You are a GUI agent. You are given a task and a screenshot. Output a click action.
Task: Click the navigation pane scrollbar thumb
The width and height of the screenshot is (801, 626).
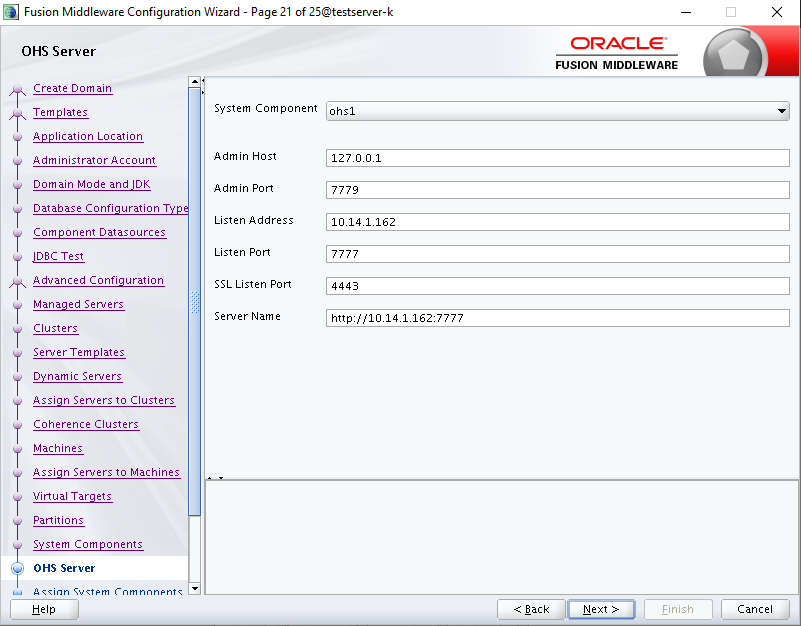coord(195,302)
